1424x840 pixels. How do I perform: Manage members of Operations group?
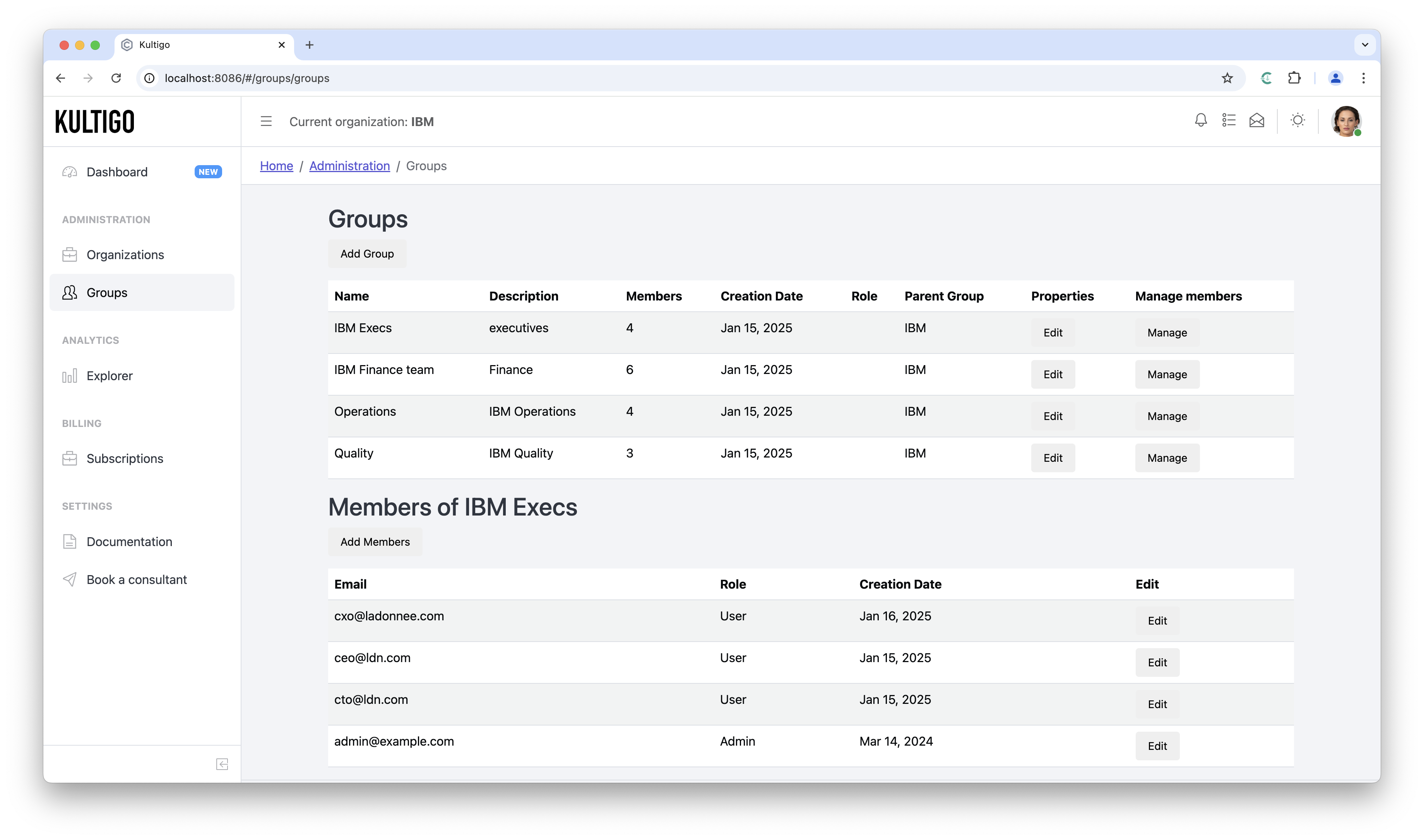coord(1167,416)
